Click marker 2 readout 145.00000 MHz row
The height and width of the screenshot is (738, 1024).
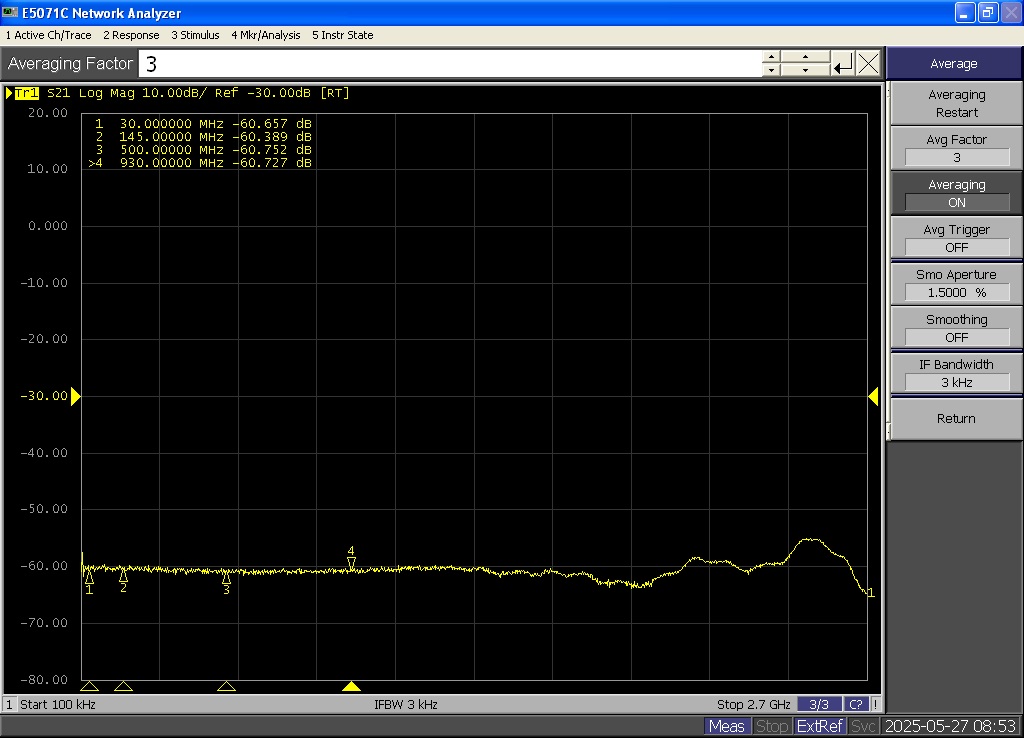202,136
